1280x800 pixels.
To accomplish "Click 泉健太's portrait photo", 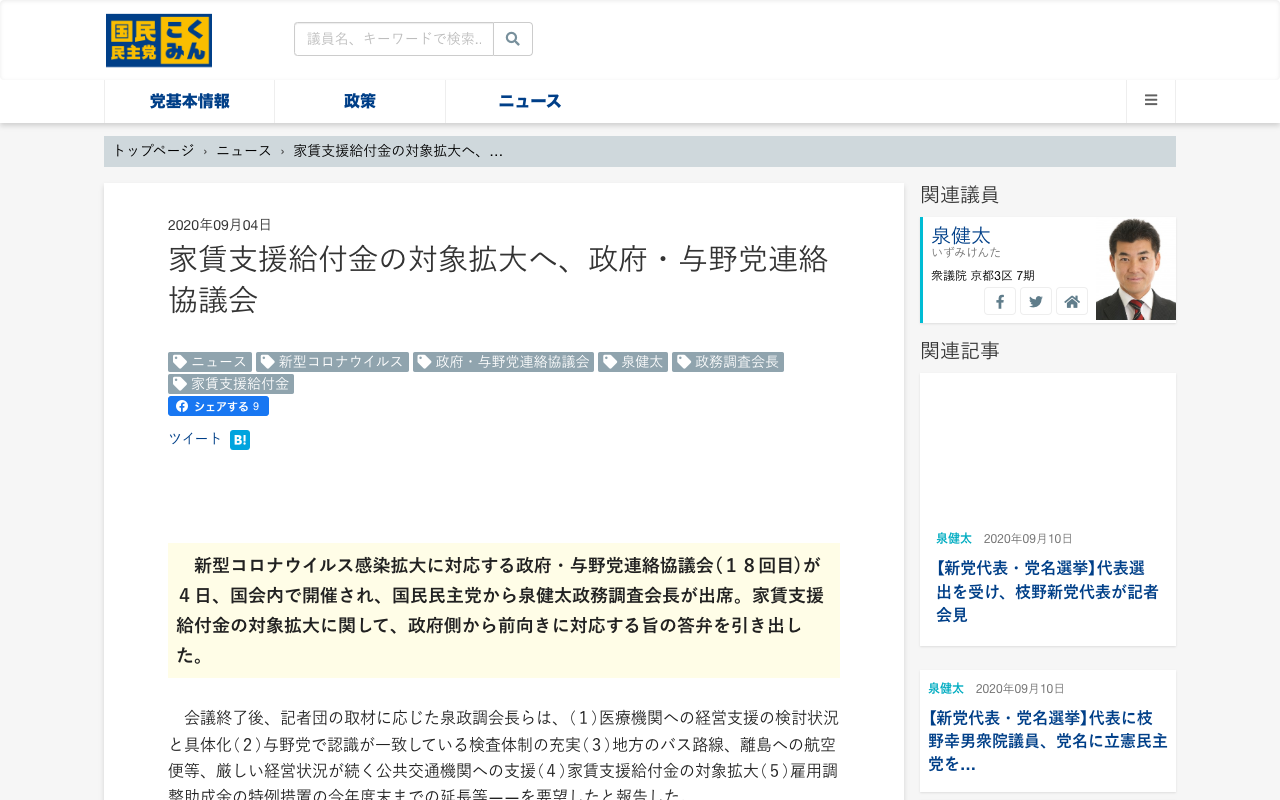I will coord(1136,269).
